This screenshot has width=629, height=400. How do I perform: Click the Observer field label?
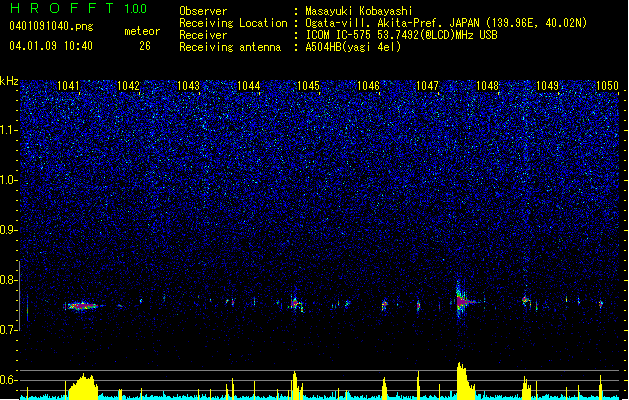[203, 11]
